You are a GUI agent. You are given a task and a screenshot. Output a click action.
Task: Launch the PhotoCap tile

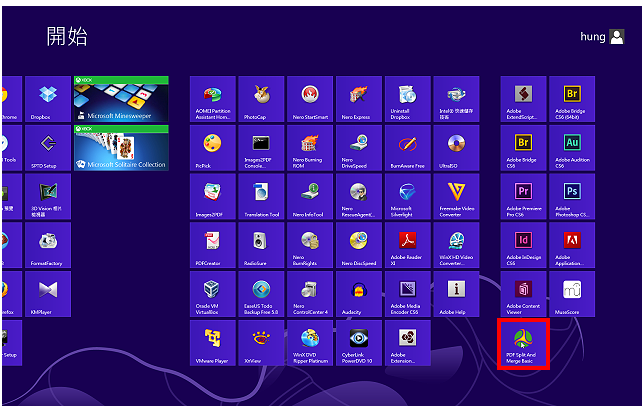(261, 99)
